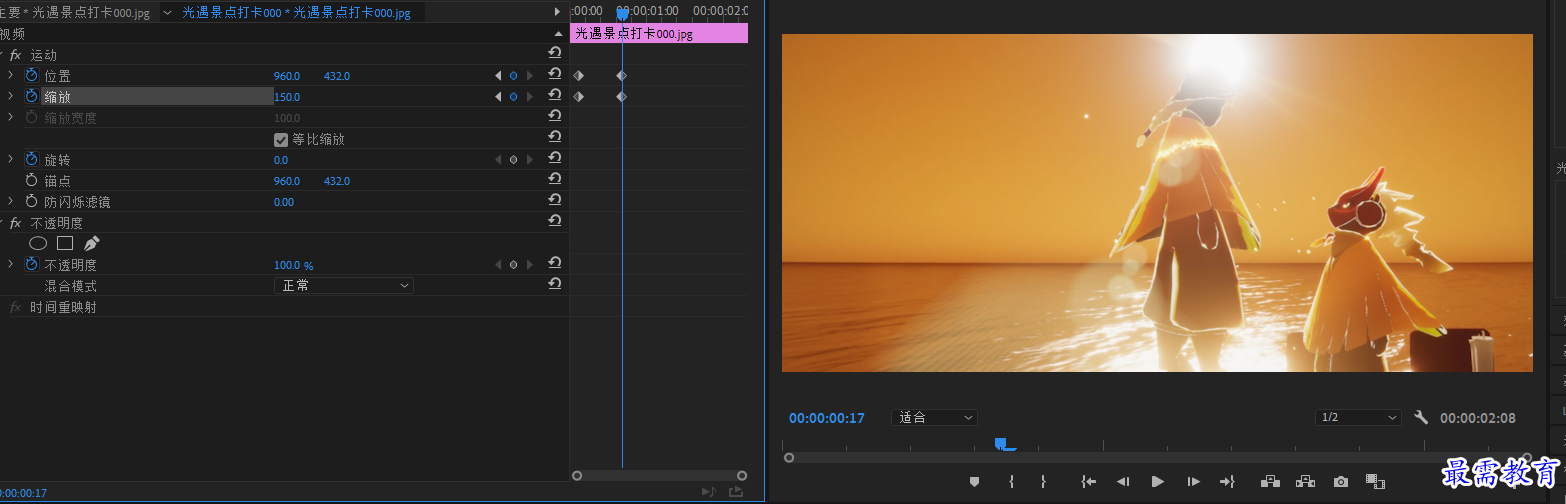This screenshot has width=1566, height=504.
Task: Toggle the 旋转 animation stopwatch
Action: click(31, 160)
